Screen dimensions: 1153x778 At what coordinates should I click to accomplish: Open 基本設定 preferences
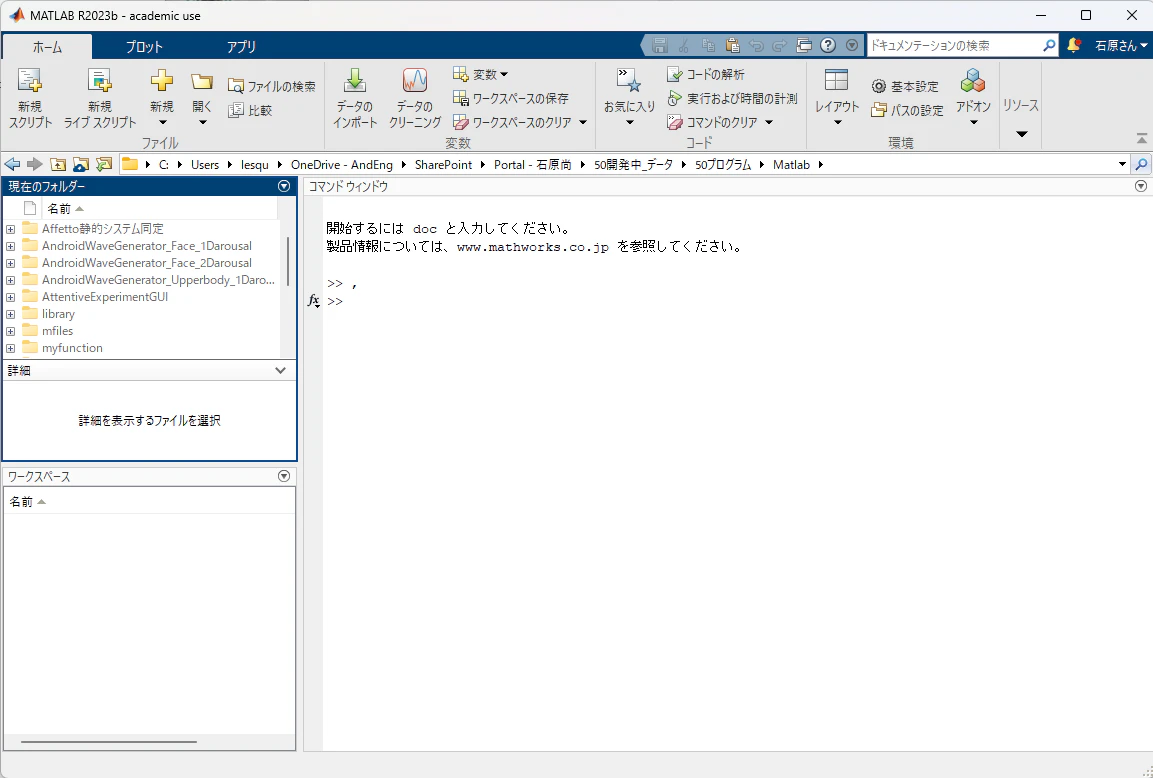pos(905,86)
